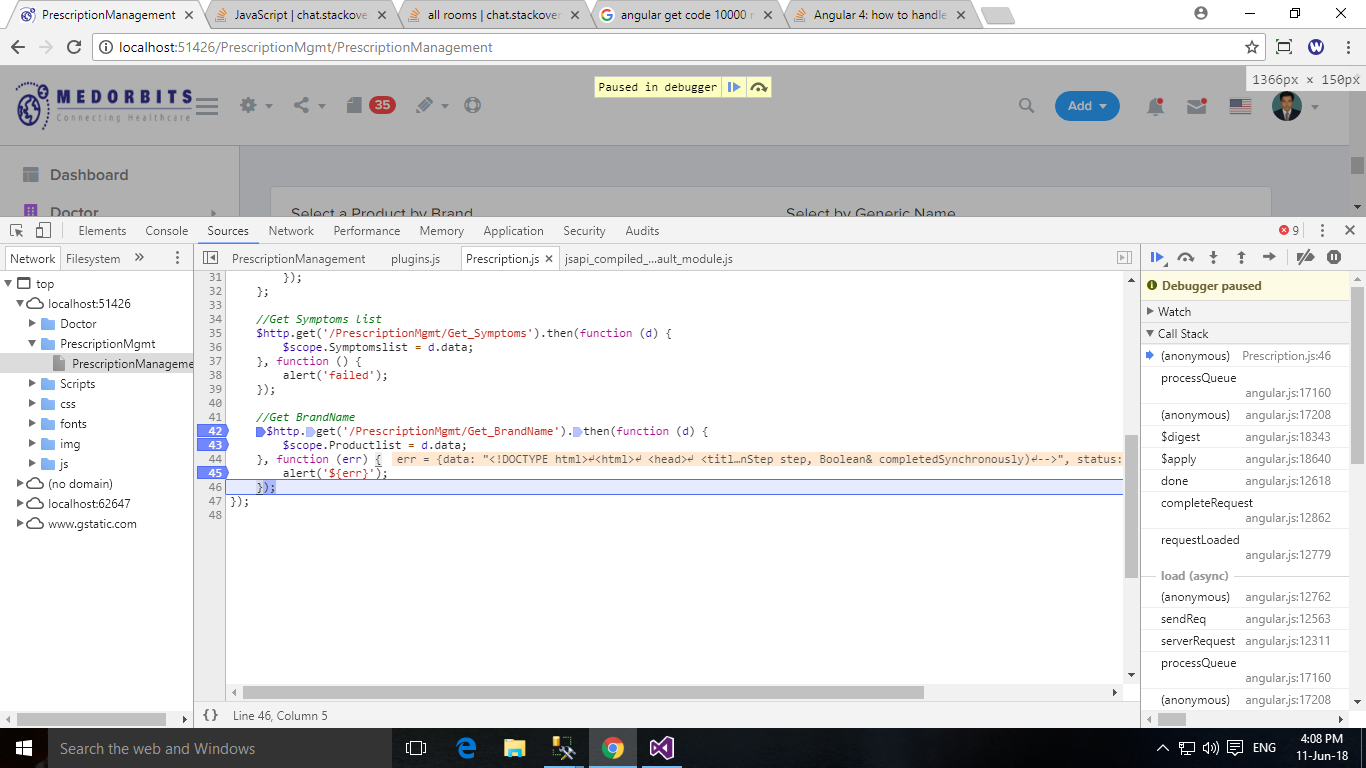
Task: Open the jsapi_compiled default module file tab
Action: [648, 258]
